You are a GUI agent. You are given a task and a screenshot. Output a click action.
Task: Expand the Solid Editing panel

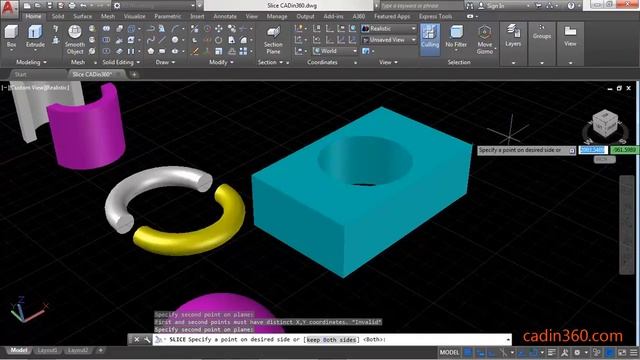(121, 62)
